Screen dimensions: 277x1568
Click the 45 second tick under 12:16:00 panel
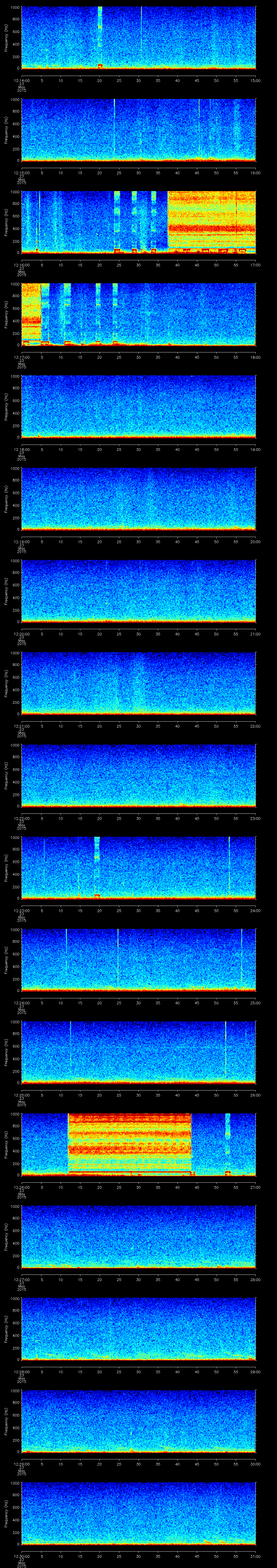197,265
